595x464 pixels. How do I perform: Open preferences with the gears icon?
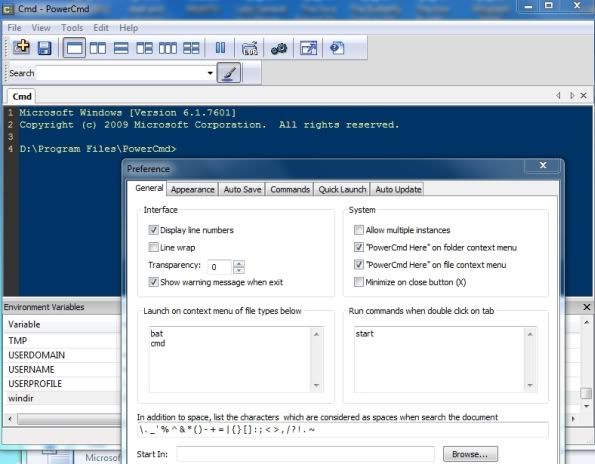coord(279,49)
